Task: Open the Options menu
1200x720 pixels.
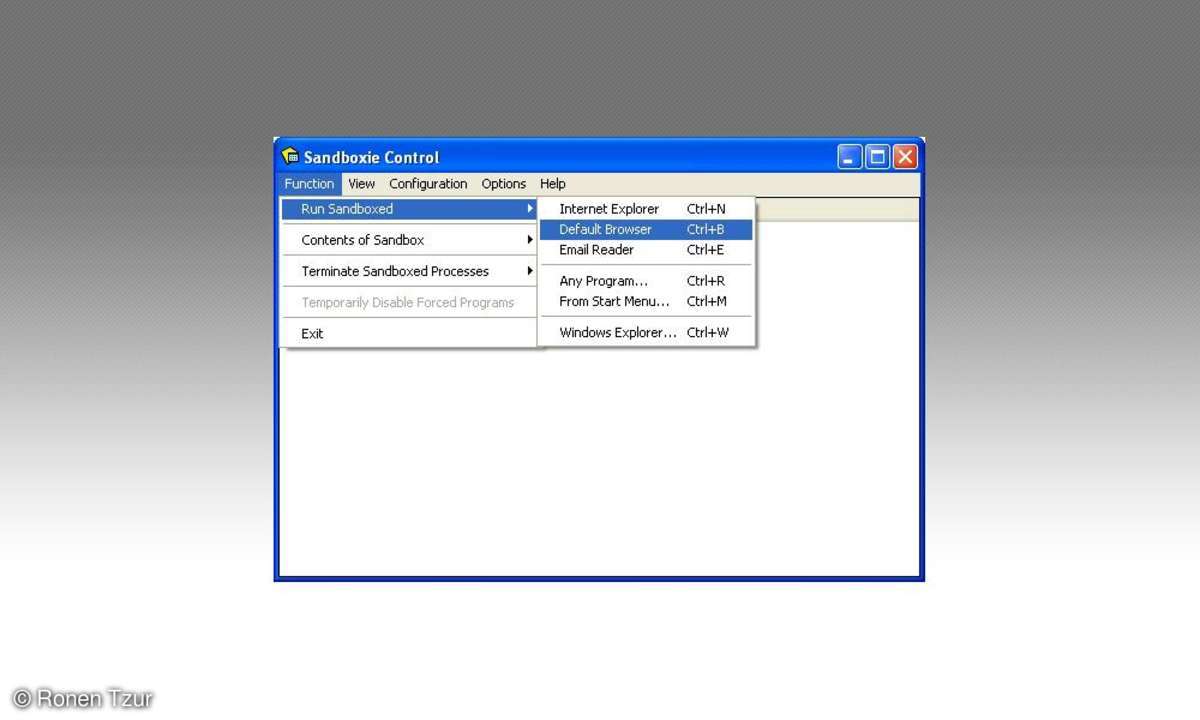Action: pyautogui.click(x=504, y=184)
